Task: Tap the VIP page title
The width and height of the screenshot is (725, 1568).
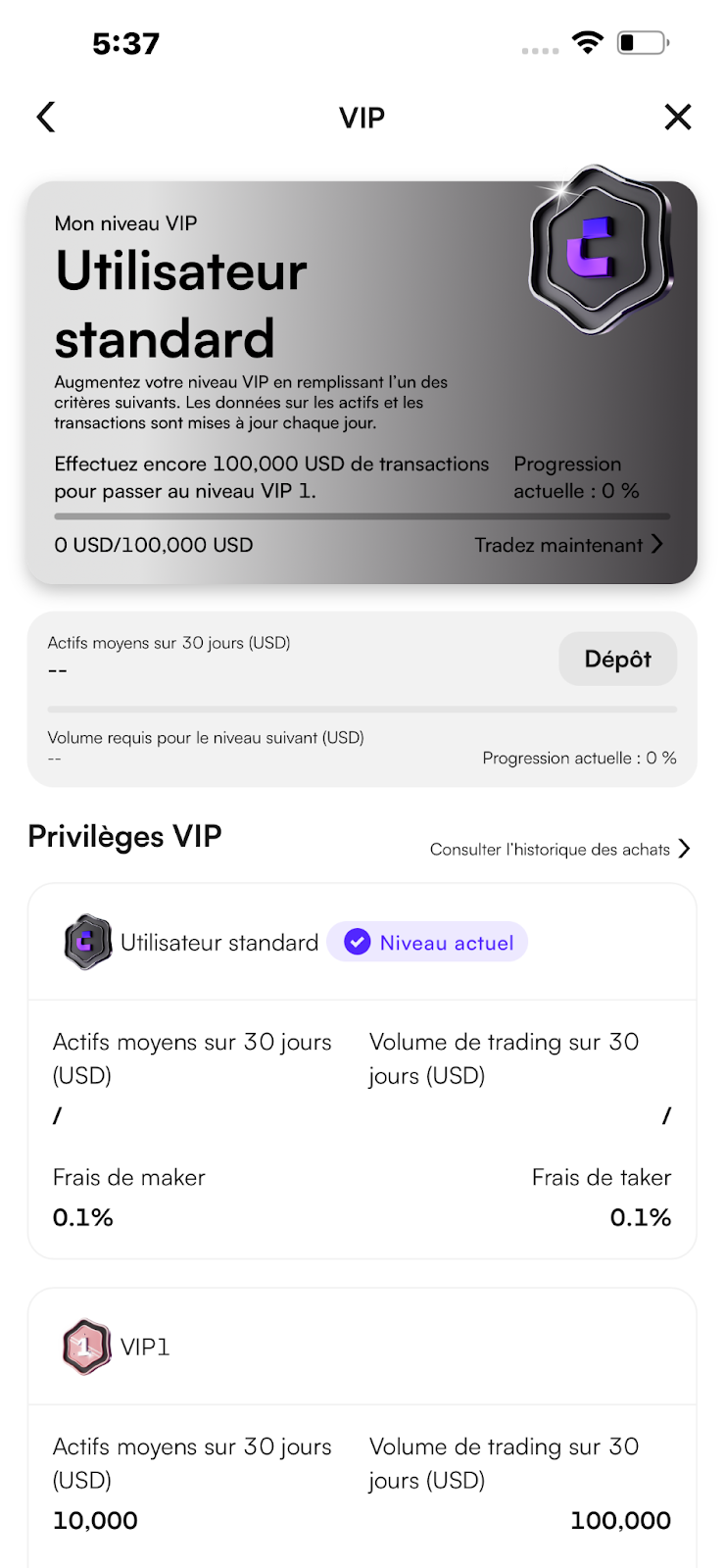Action: click(362, 118)
